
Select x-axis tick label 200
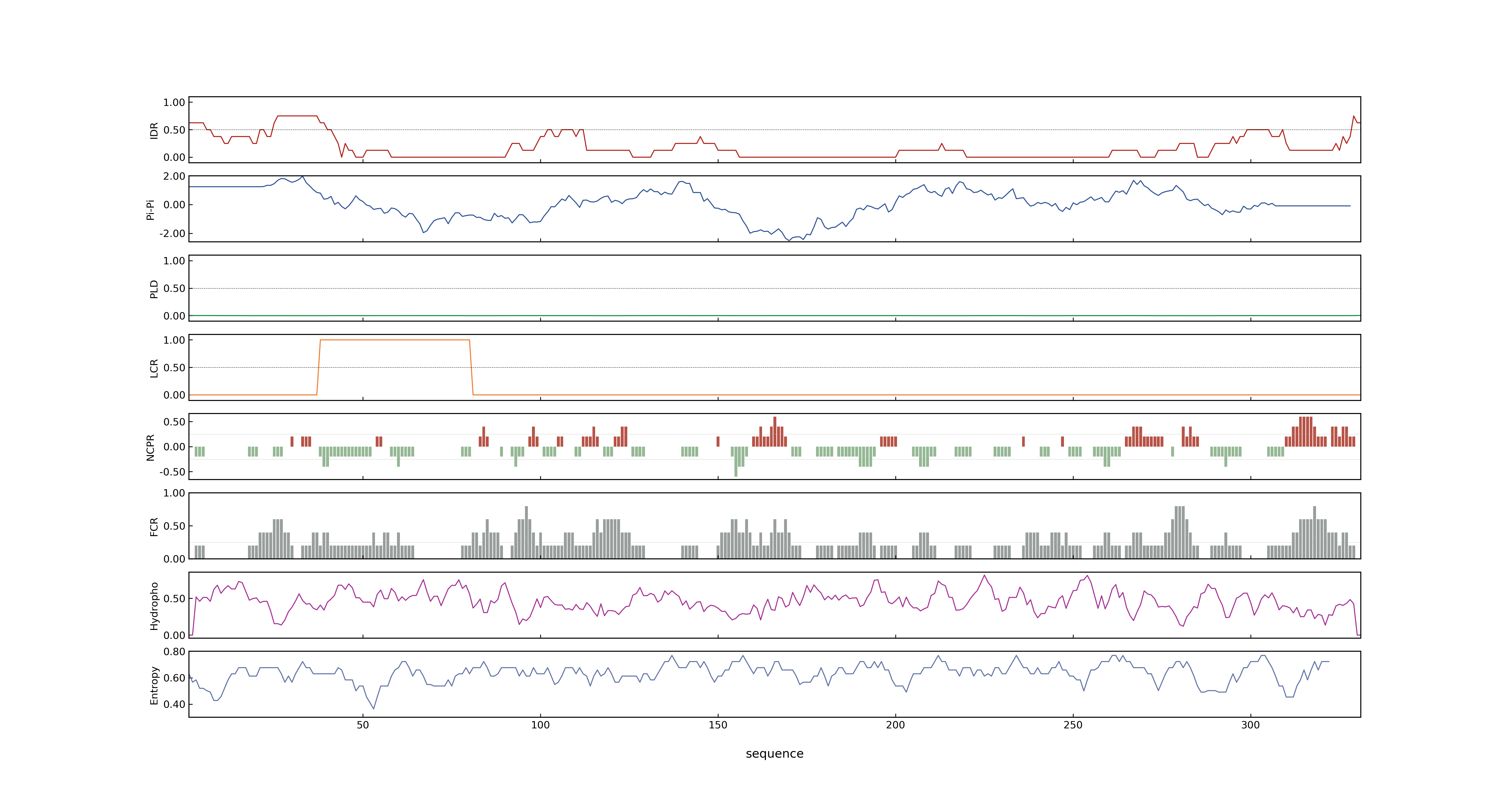click(x=895, y=725)
